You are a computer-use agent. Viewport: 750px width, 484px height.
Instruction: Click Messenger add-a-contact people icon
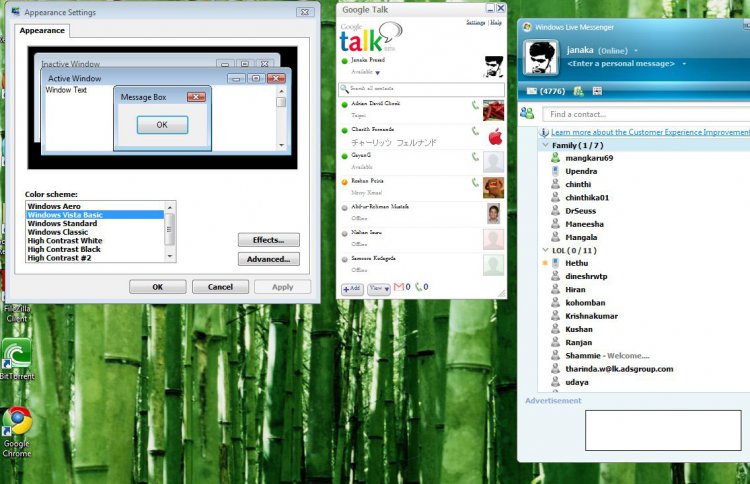pyautogui.click(x=527, y=113)
